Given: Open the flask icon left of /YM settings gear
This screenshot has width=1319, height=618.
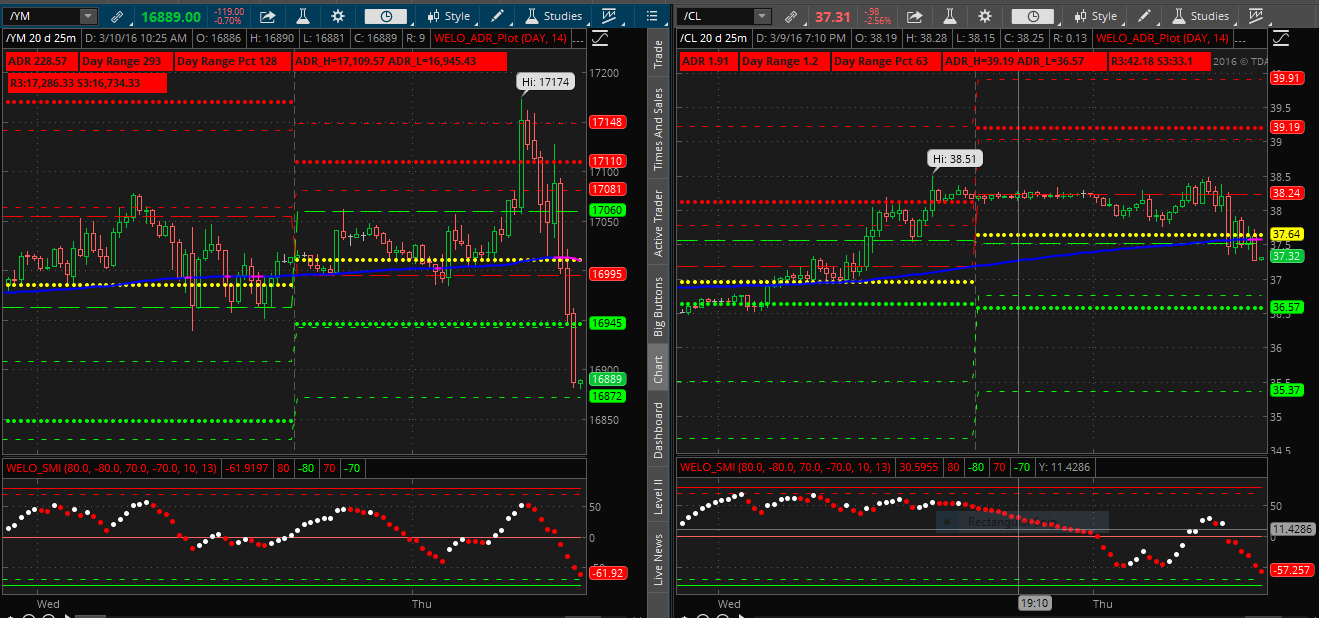Looking at the screenshot, I should (303, 17).
